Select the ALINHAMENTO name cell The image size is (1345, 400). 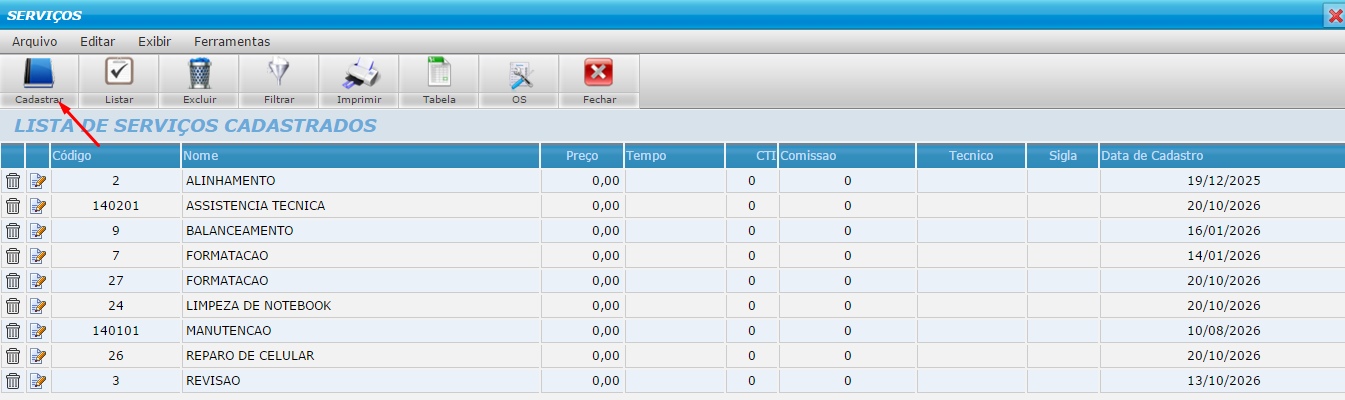360,181
